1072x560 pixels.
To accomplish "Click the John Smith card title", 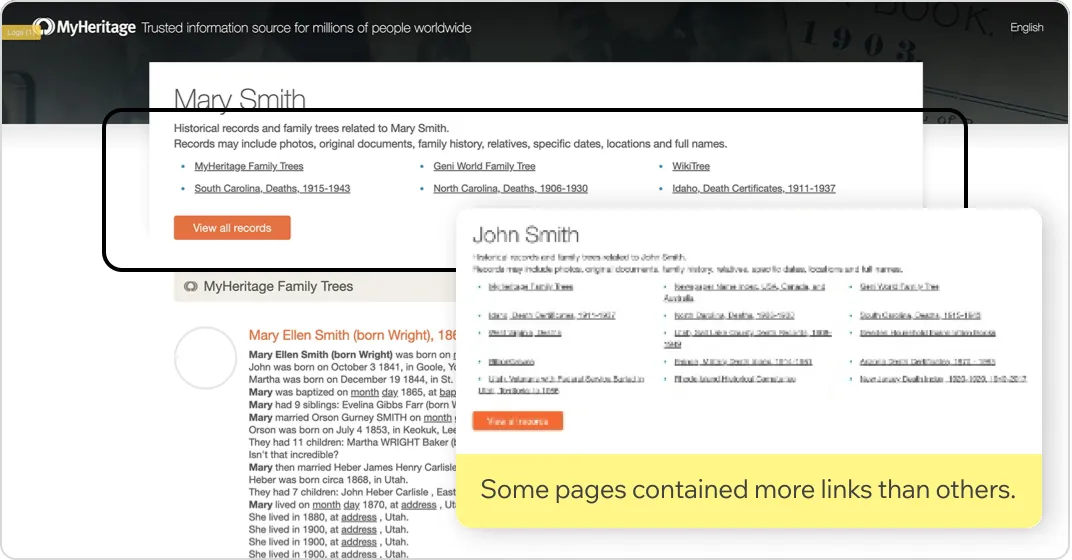I will click(x=526, y=235).
